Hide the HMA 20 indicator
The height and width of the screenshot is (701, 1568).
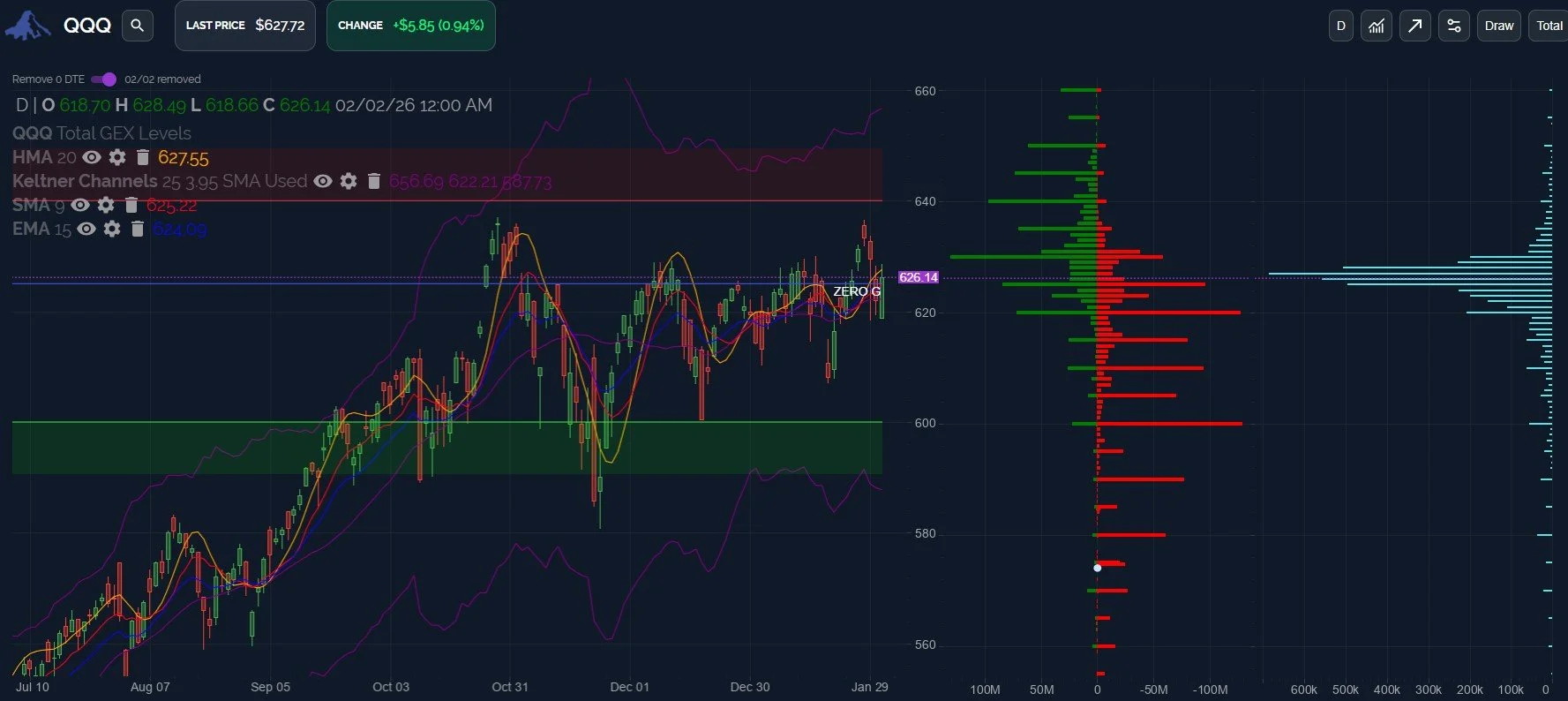point(92,157)
